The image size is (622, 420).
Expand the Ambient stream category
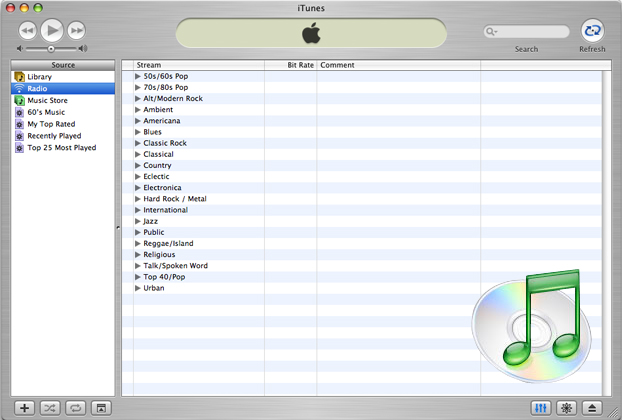138,109
